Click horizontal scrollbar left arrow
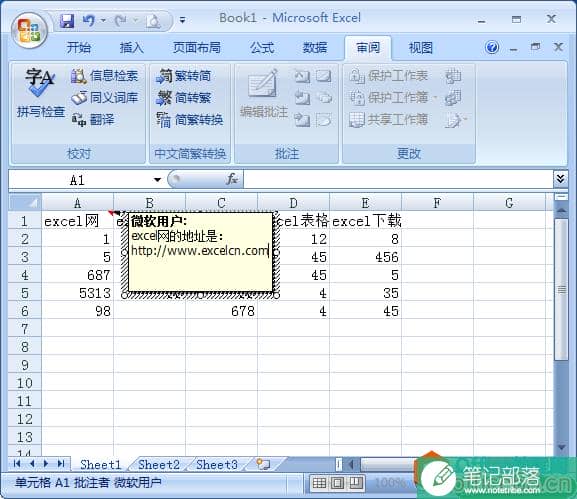Screen dimensions: 577x499 coord(351,464)
